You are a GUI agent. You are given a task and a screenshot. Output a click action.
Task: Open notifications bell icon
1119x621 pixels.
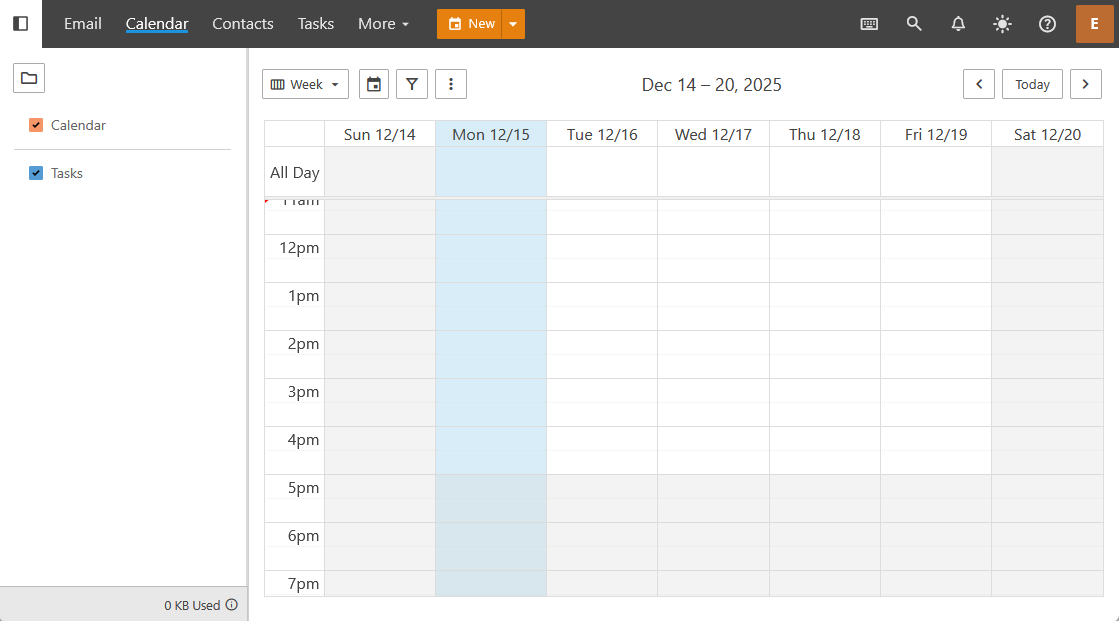958,24
